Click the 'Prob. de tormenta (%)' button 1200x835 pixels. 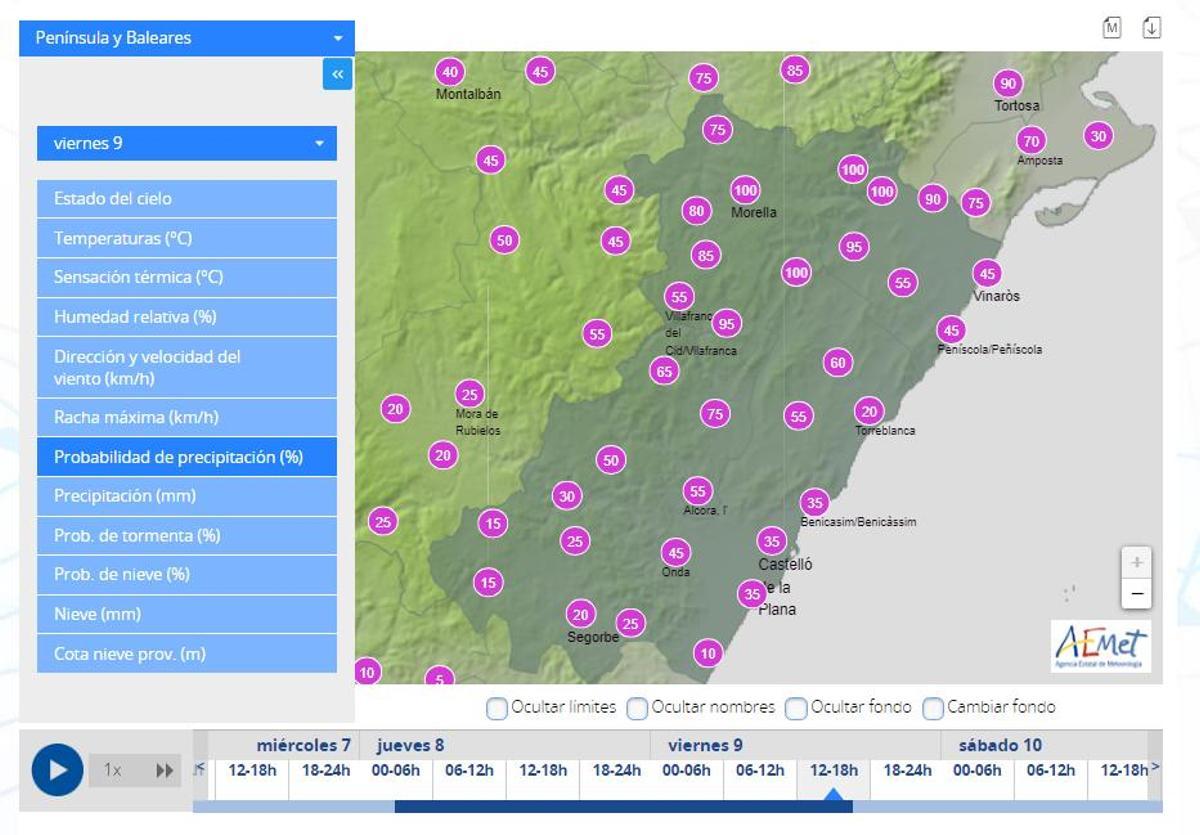point(187,535)
